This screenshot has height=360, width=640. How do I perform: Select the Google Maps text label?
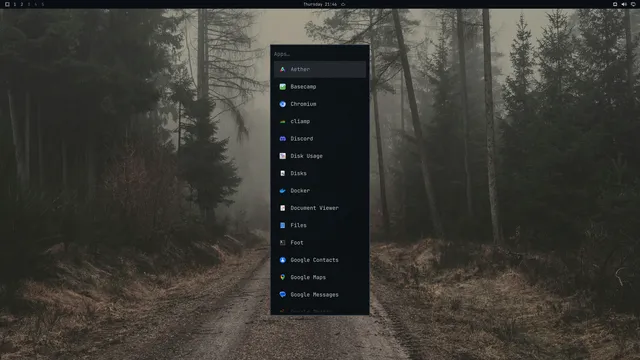point(308,277)
